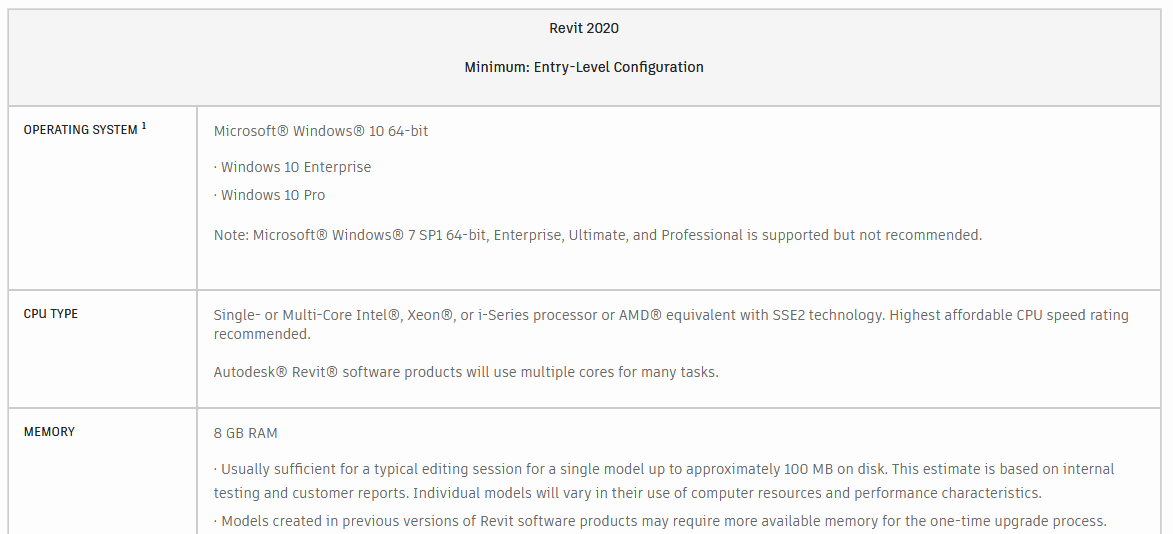This screenshot has width=1173, height=534.
Task: Click the Microsoft Windows 10 64-bit text
Action: pyautogui.click(x=321, y=131)
